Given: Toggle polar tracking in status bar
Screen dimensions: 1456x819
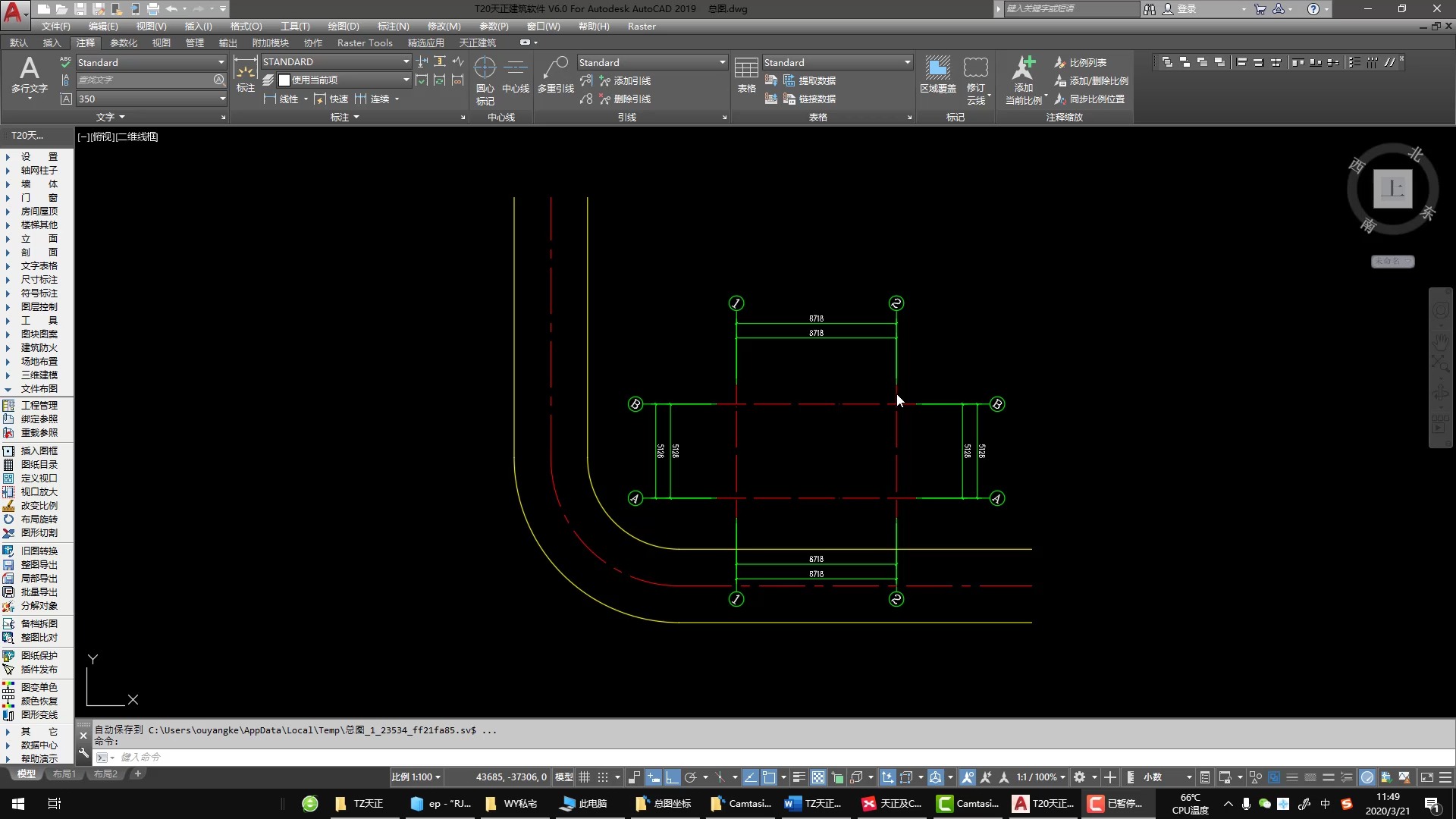Looking at the screenshot, I should [x=690, y=777].
